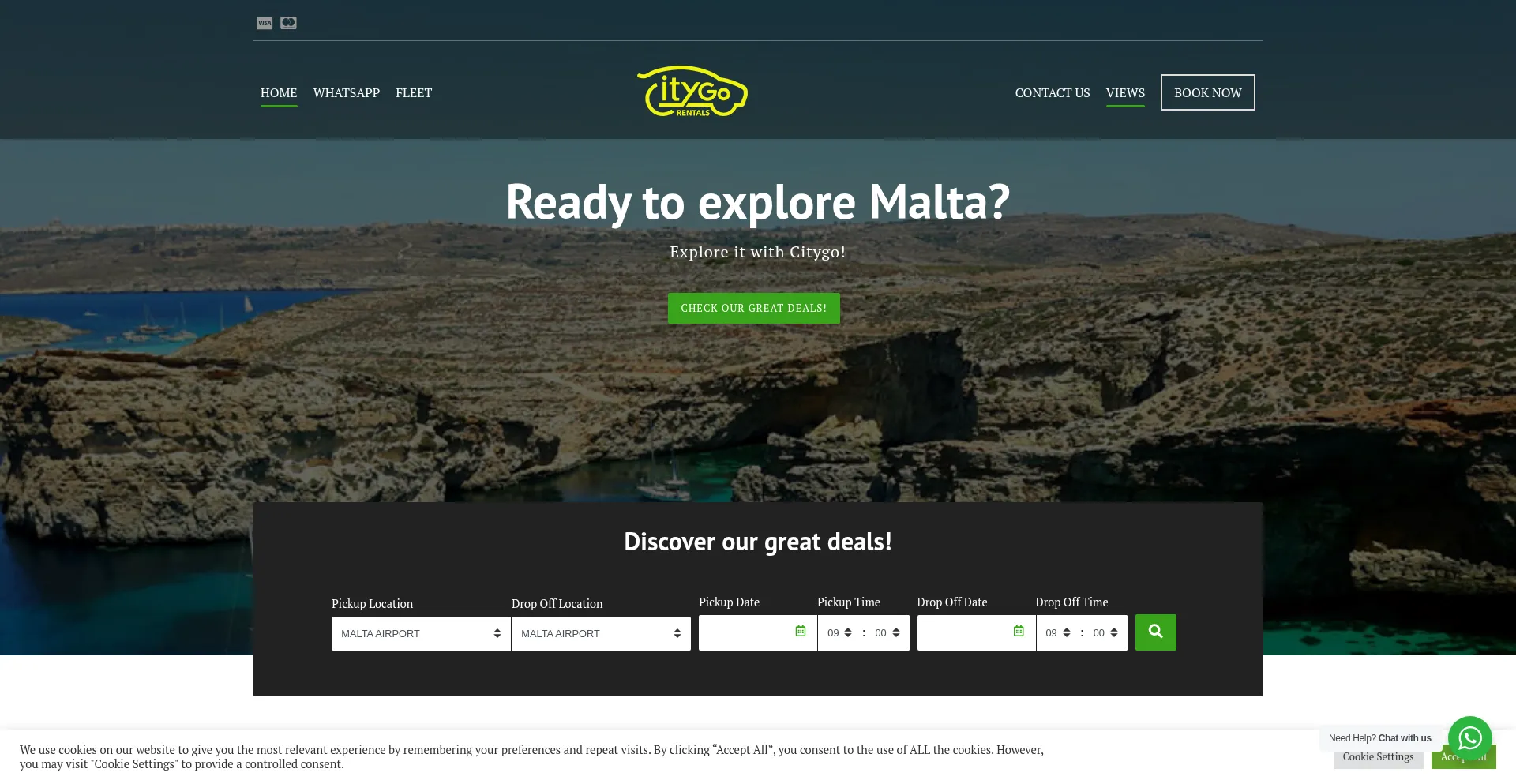Open the Contact Us page
The width and height of the screenshot is (1516, 784).
tap(1053, 92)
